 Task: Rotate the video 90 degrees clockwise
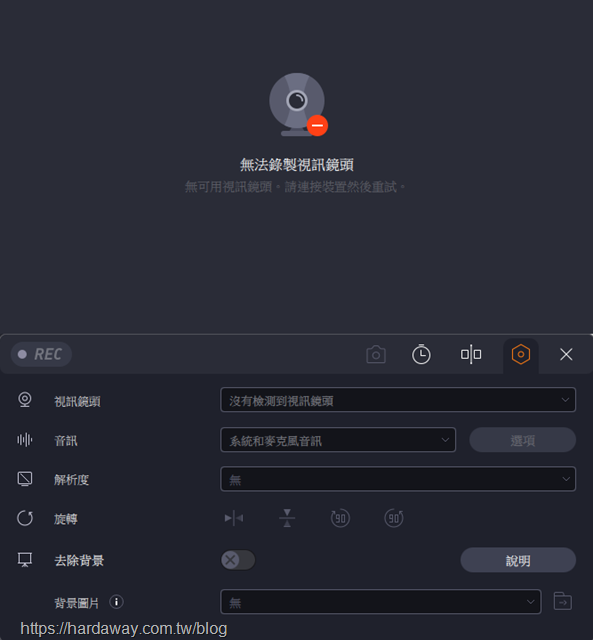(x=394, y=518)
